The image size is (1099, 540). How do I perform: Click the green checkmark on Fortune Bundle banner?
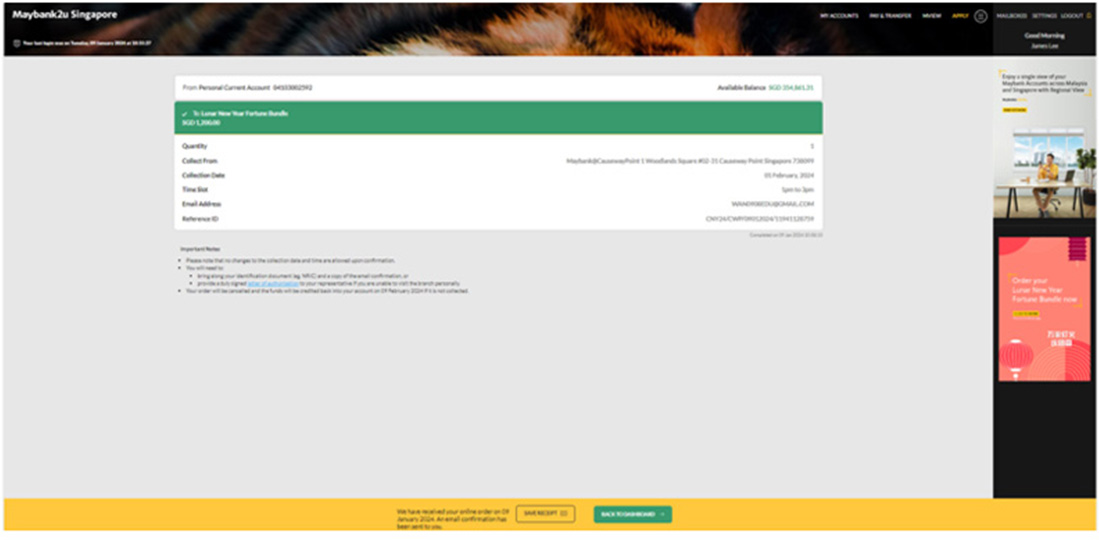point(185,114)
